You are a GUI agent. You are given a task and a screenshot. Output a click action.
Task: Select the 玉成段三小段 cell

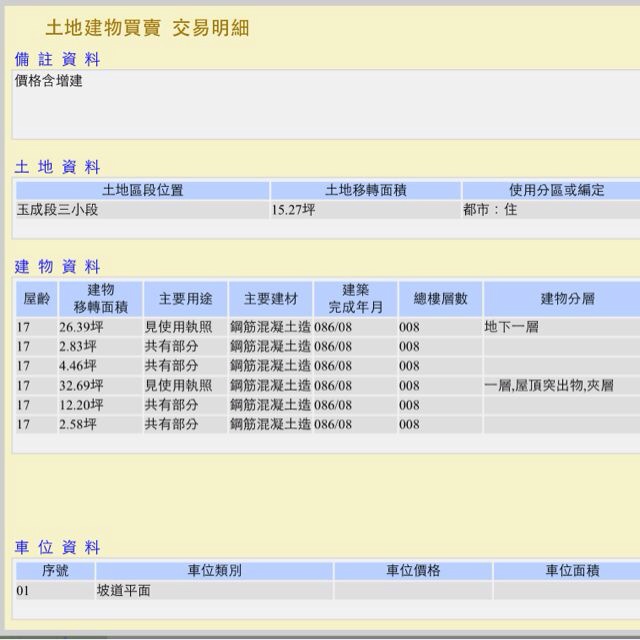click(142, 210)
